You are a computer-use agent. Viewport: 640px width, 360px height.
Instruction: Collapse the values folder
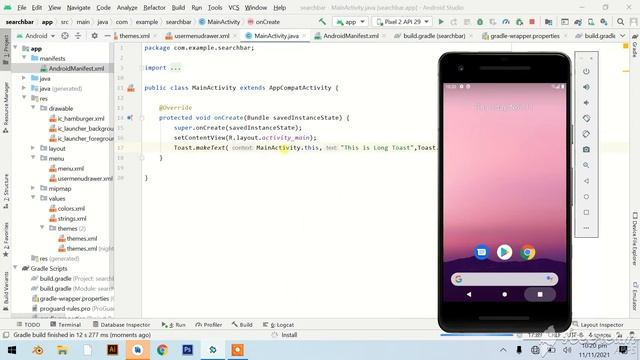click(33, 198)
